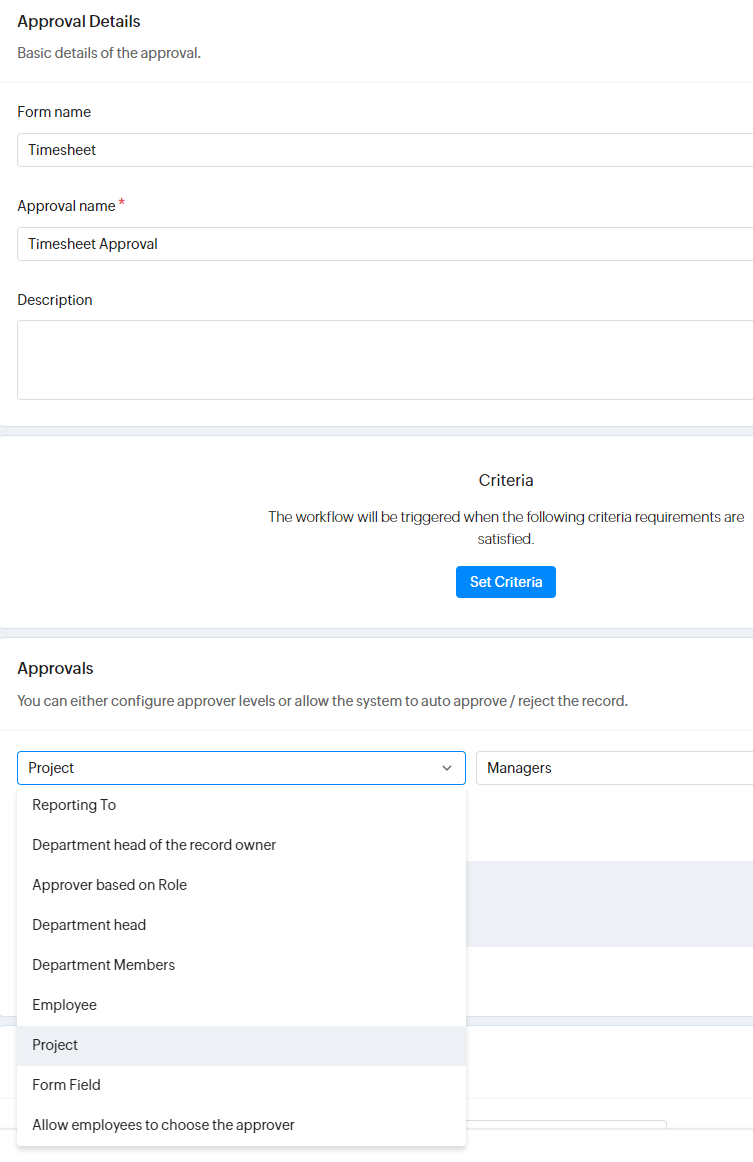Click the Approval name label
The width and height of the screenshot is (753, 1162).
pos(66,206)
